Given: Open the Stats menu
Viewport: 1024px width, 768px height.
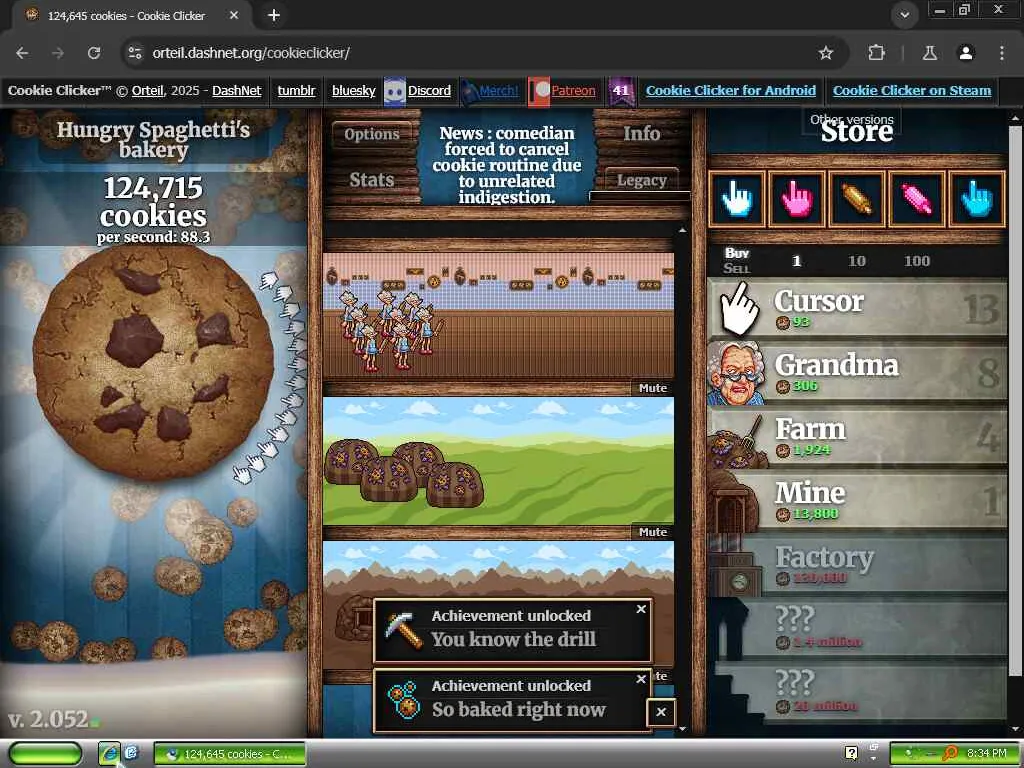Looking at the screenshot, I should (x=372, y=180).
